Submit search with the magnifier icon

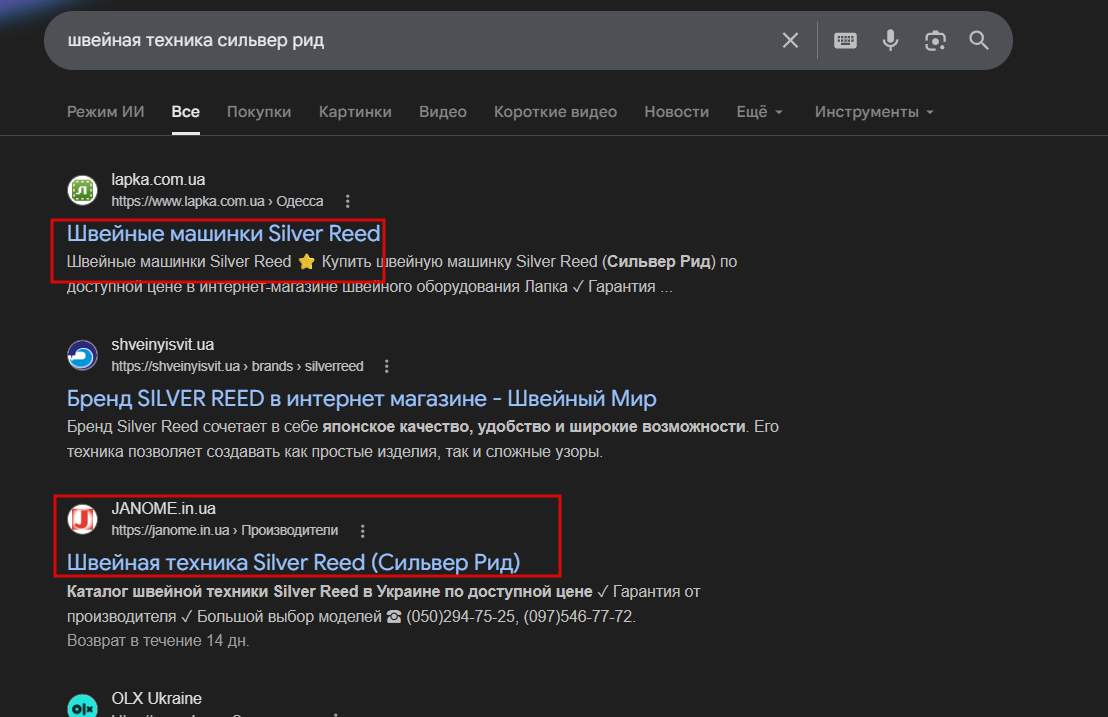979,40
